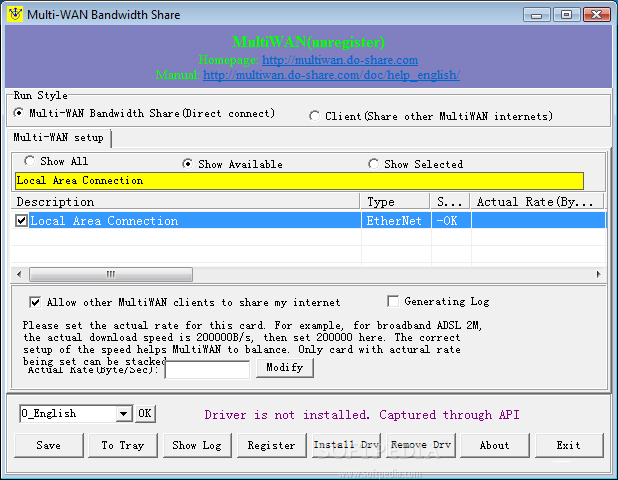
Task: Close the Multi-WAN Bandwidth Share window
Action: coord(597,15)
